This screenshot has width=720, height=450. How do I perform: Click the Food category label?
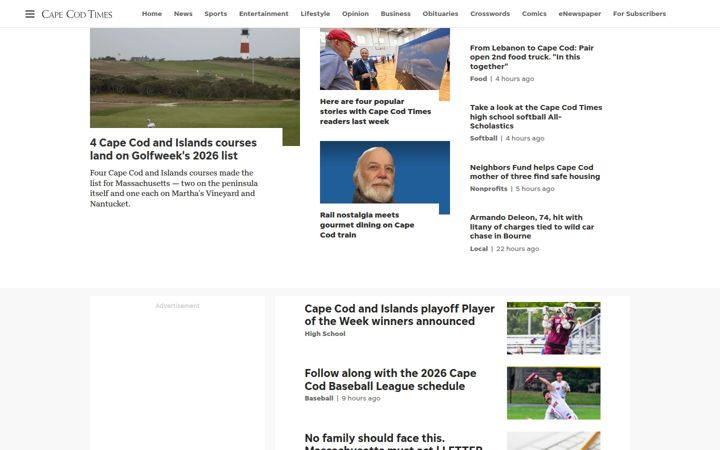[478, 79]
